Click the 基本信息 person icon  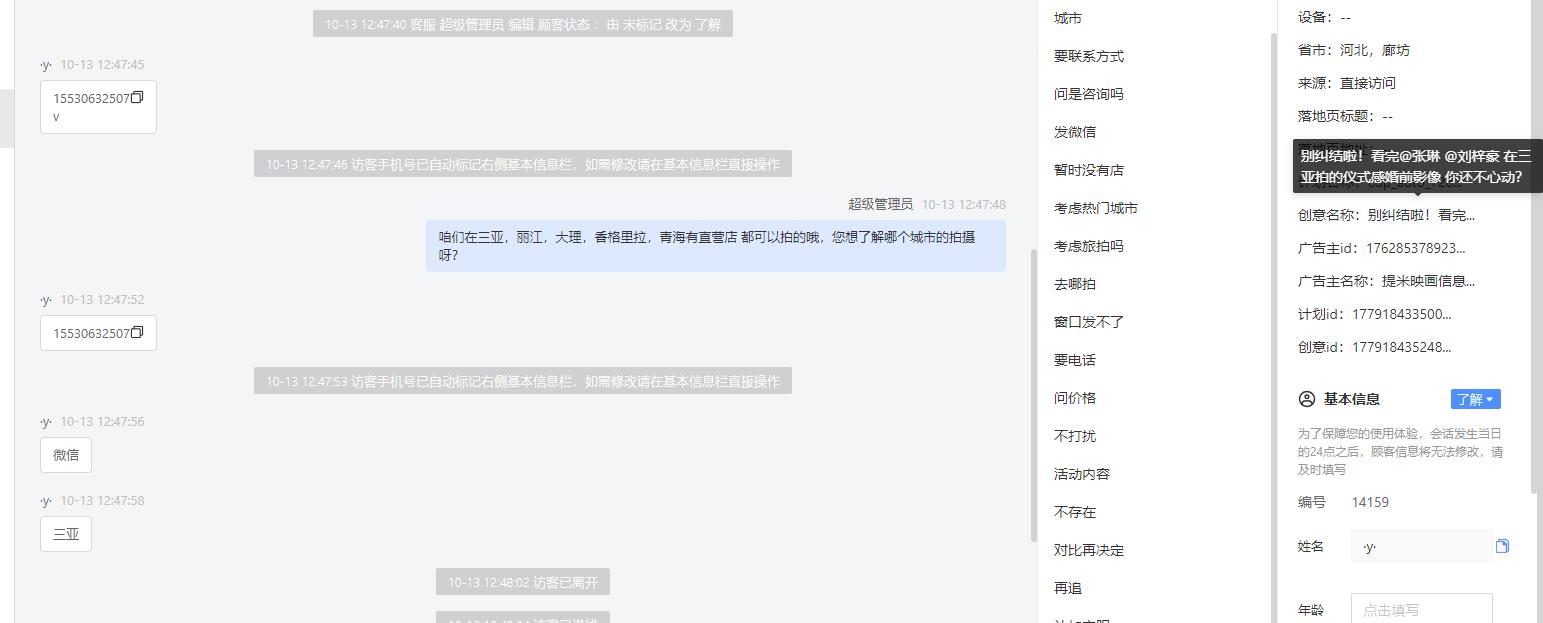coord(1306,399)
